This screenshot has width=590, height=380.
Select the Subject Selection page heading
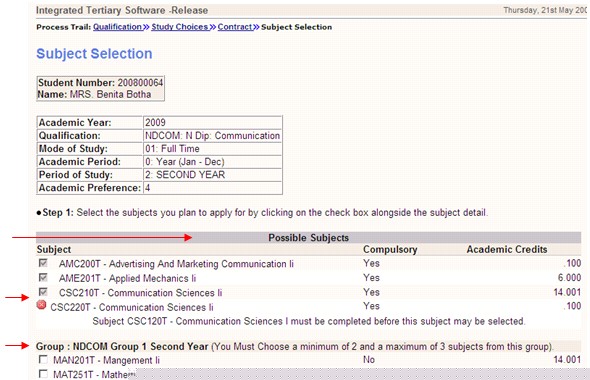pos(94,53)
